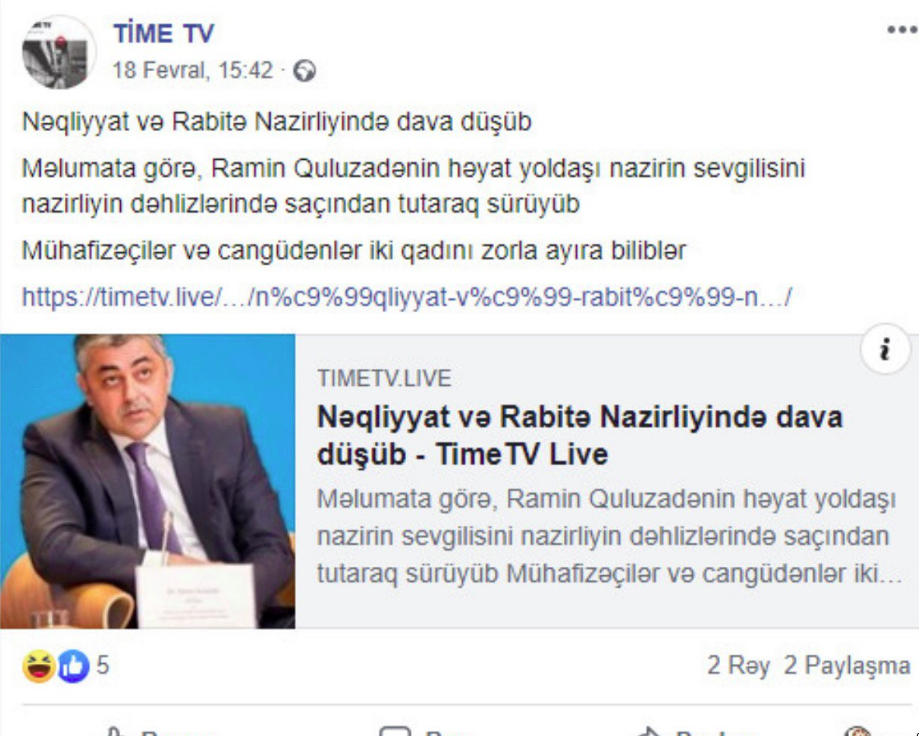The height and width of the screenshot is (736, 919).
Task: Open the TIME TV profile picture
Action: click(x=59, y=52)
